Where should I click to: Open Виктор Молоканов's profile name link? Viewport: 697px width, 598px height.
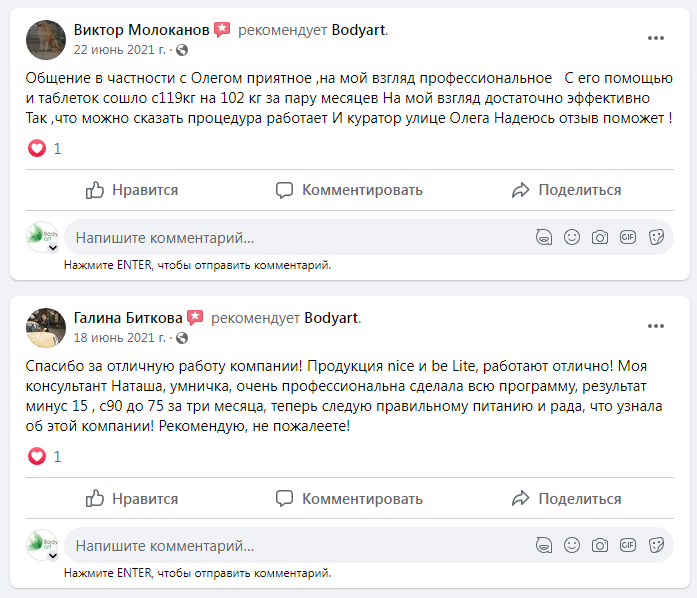coord(141,30)
